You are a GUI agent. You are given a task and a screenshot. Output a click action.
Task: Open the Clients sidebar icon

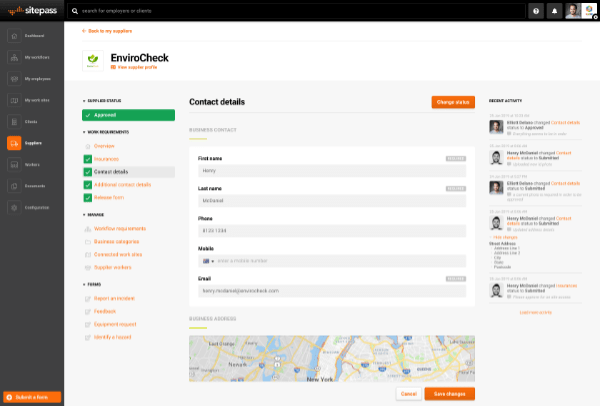click(14, 122)
